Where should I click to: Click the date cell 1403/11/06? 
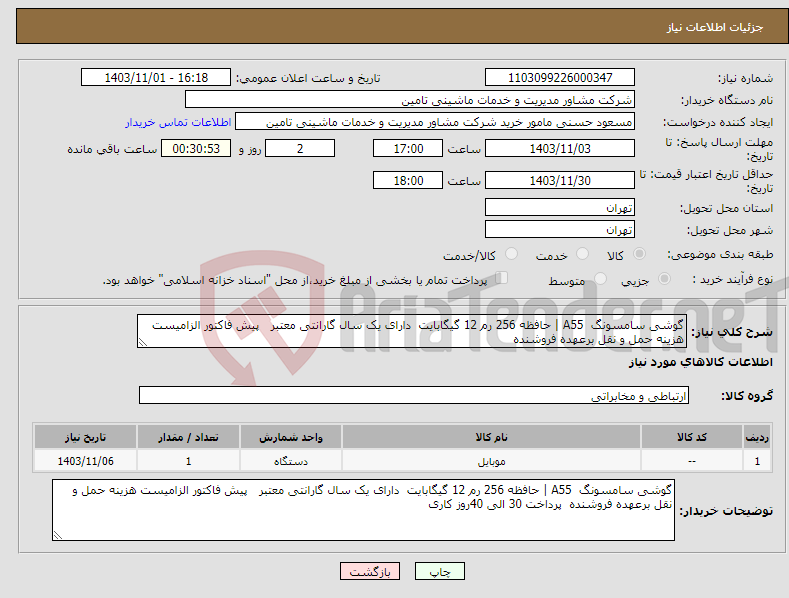click(x=85, y=461)
